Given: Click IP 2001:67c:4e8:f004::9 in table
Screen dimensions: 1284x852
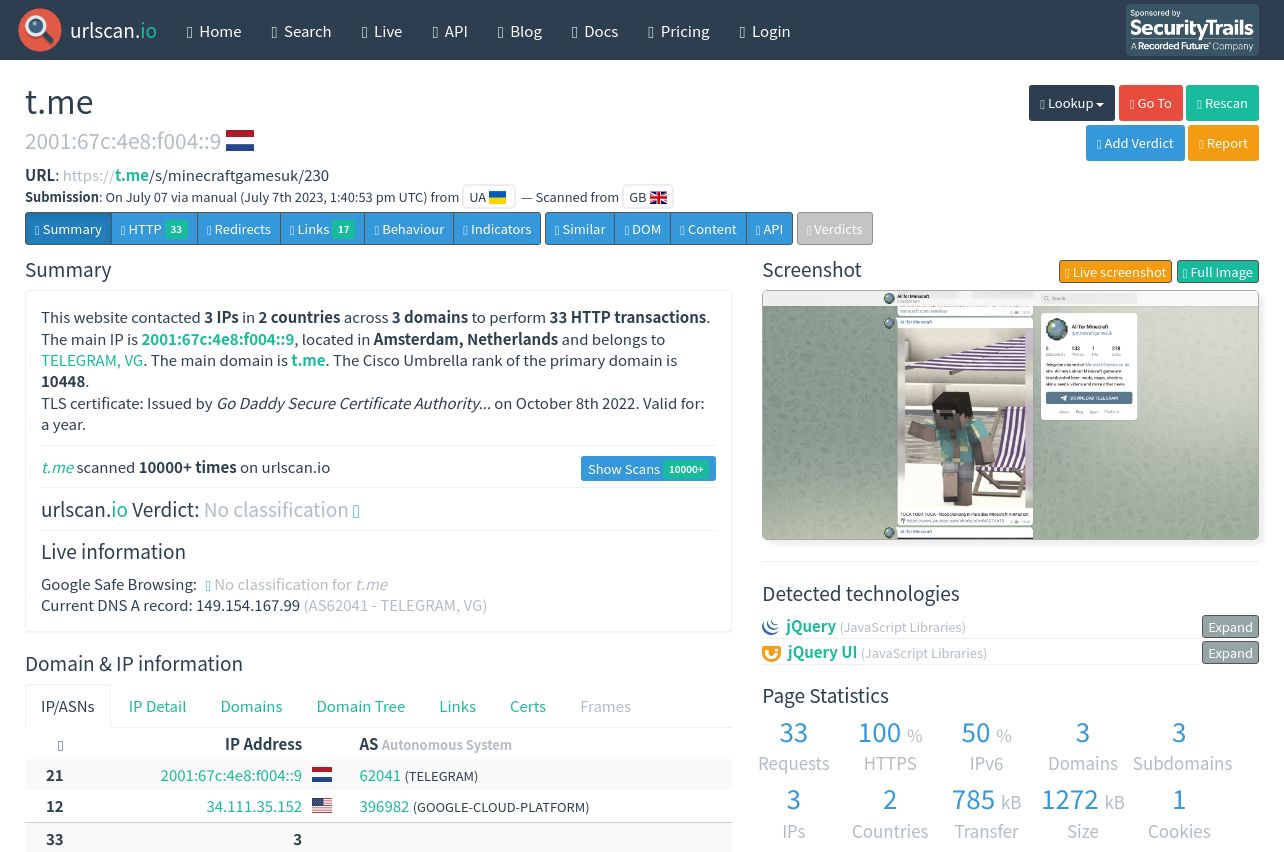Looking at the screenshot, I should pos(231,775).
